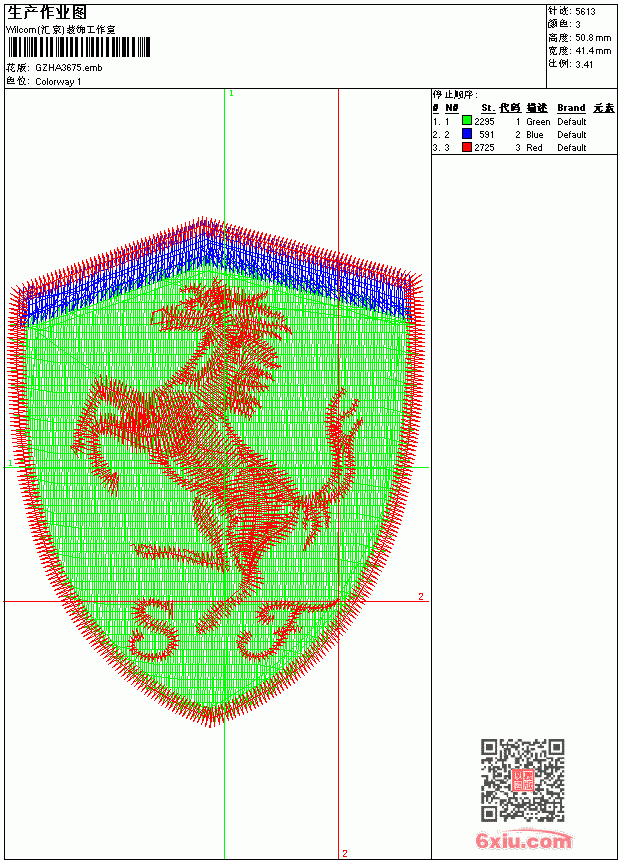This screenshot has width=620, height=860.
Task: Select the blue color swatch in row 2
Action: pyautogui.click(x=467, y=134)
